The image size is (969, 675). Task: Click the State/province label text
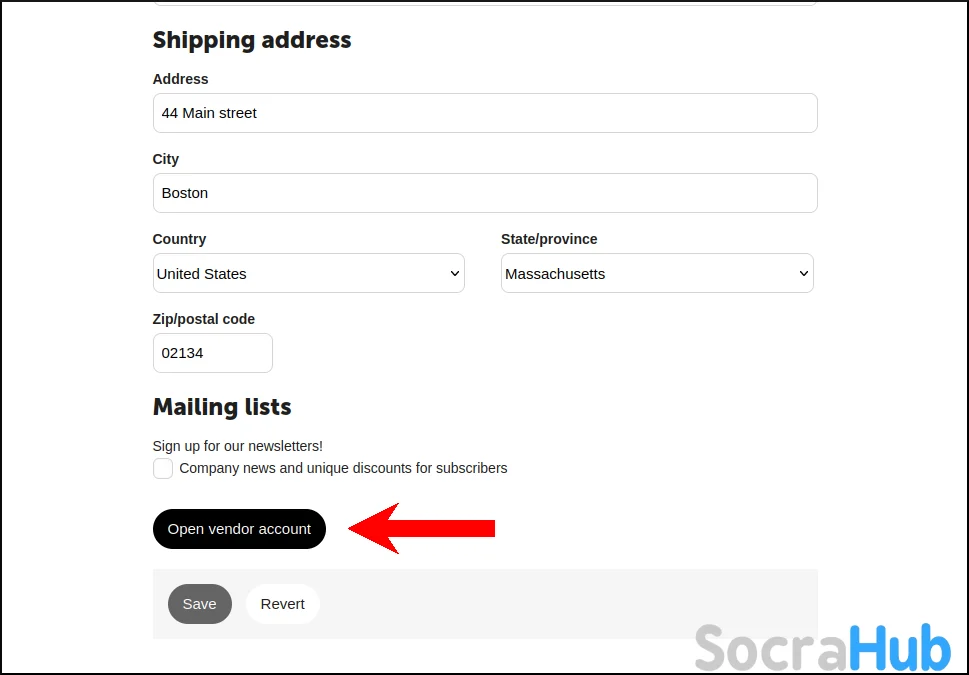[549, 239]
